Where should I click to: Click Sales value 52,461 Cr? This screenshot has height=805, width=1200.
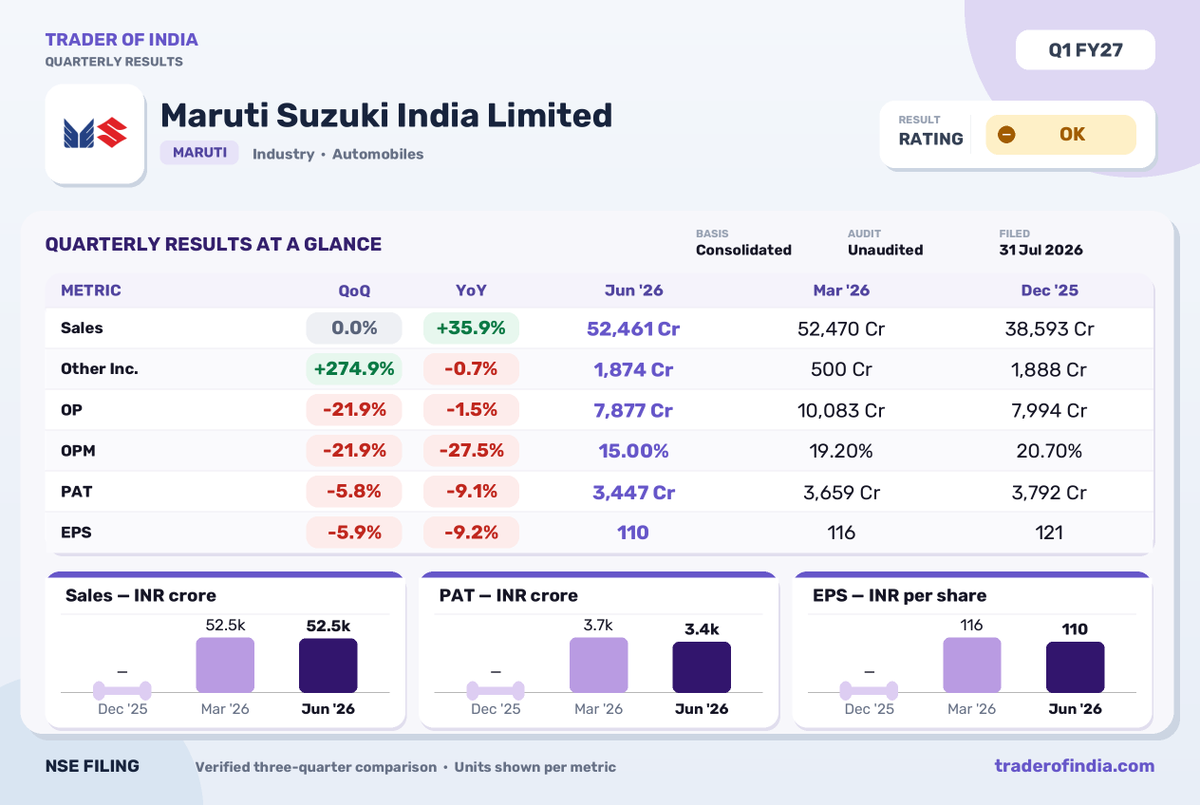(634, 328)
